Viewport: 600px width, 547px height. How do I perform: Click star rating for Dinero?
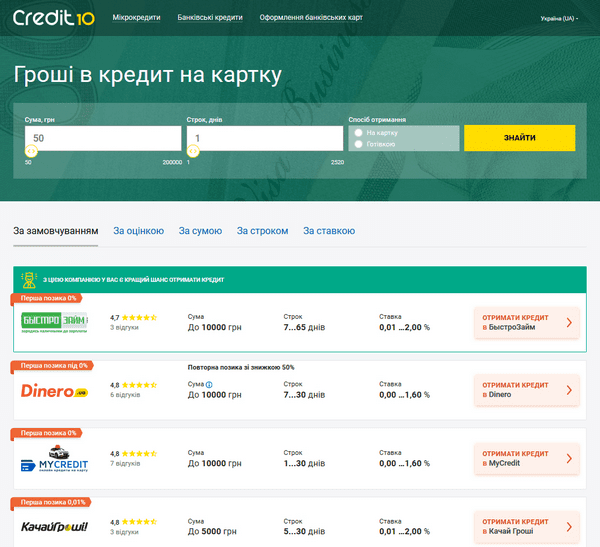[x=139, y=385]
